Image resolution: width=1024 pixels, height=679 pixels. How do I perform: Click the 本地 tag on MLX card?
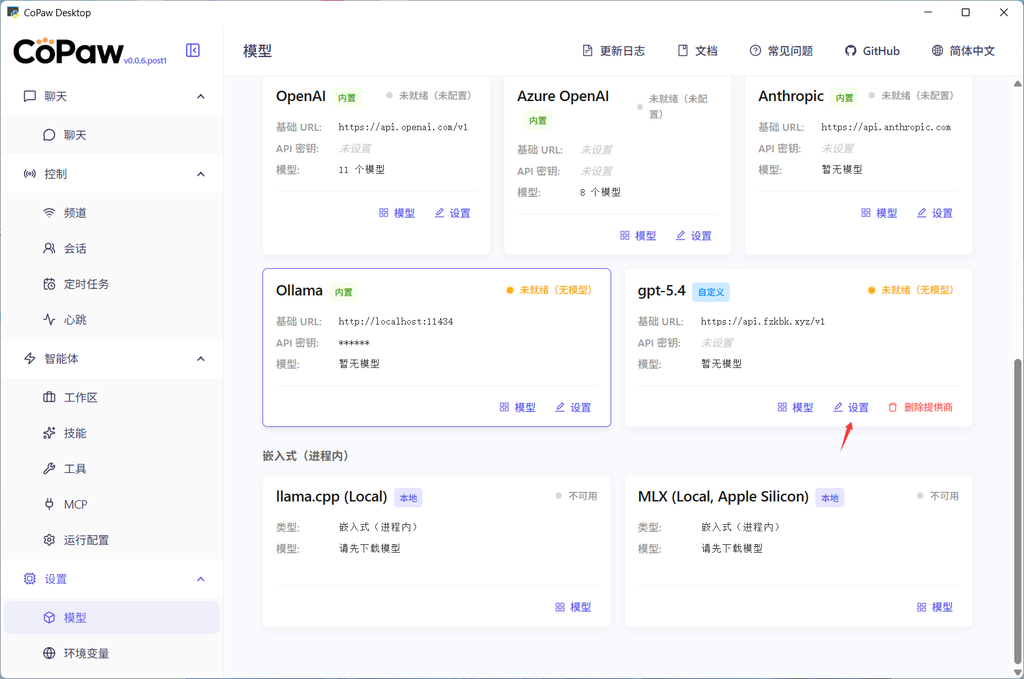(x=830, y=498)
